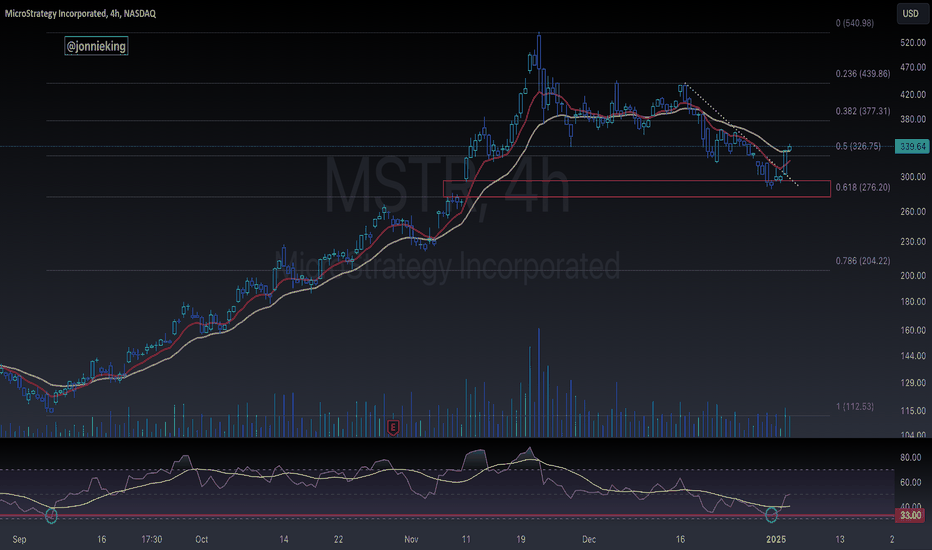
Task: Click the 420.00 price axis label
Action: point(913,95)
